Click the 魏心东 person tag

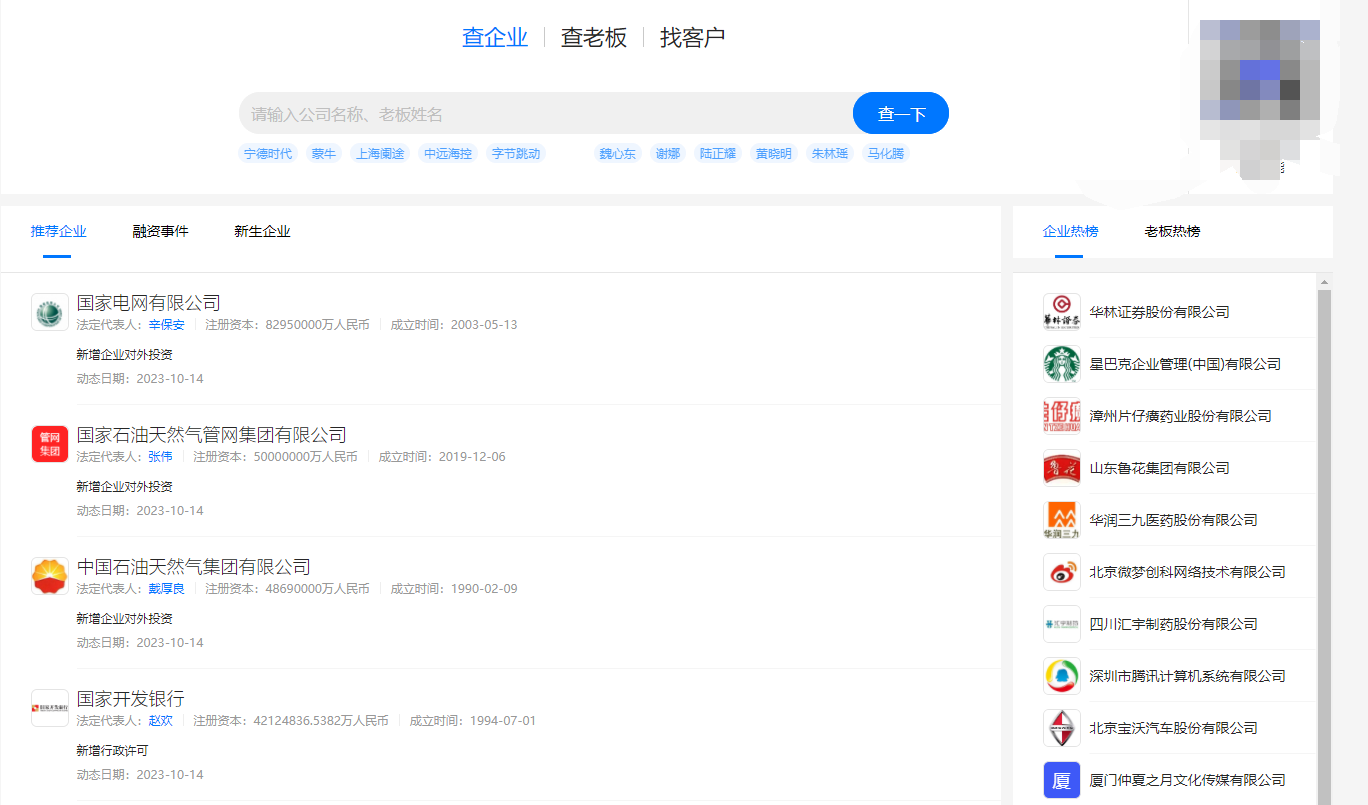tap(618, 154)
